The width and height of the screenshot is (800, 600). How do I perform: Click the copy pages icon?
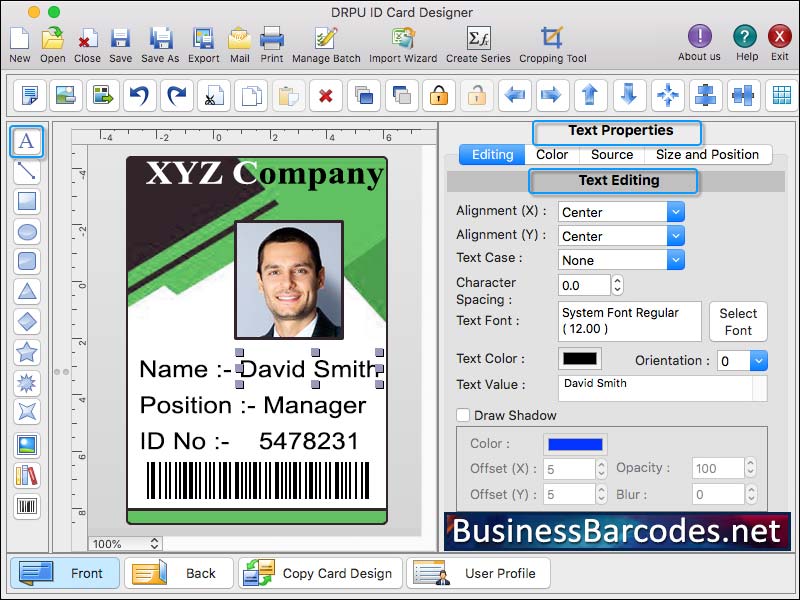(x=251, y=95)
